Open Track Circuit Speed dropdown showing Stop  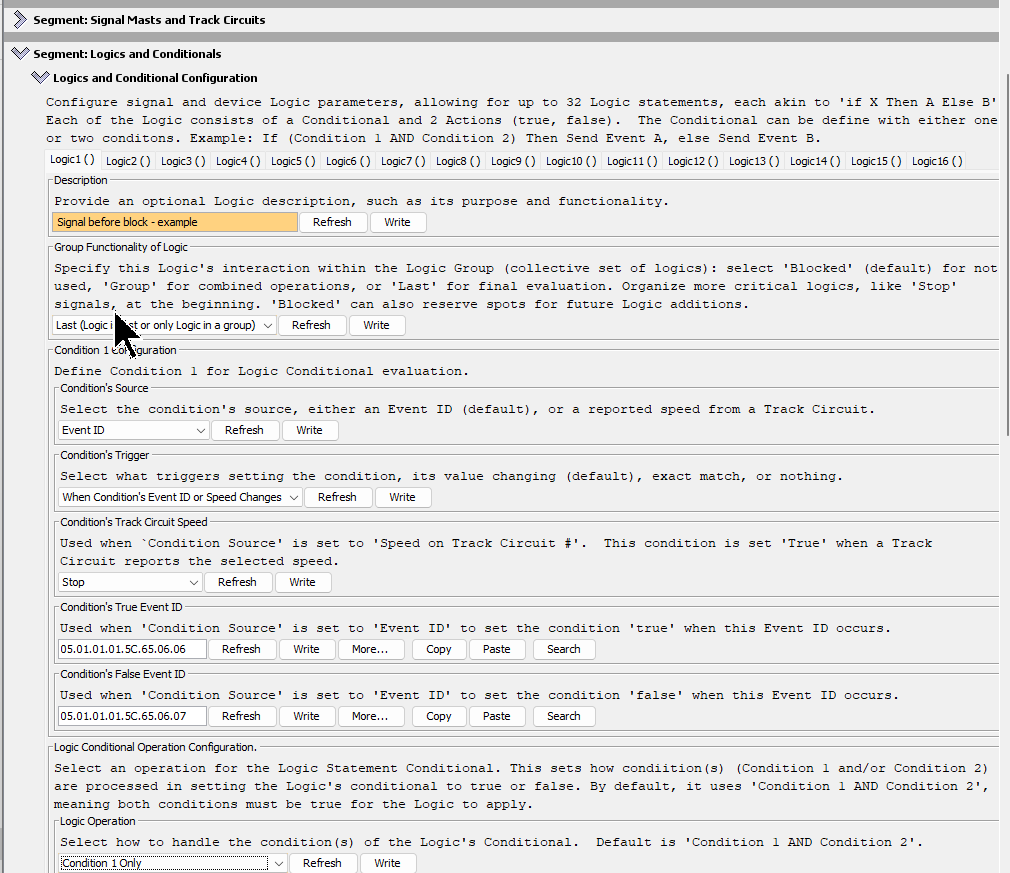coord(130,582)
